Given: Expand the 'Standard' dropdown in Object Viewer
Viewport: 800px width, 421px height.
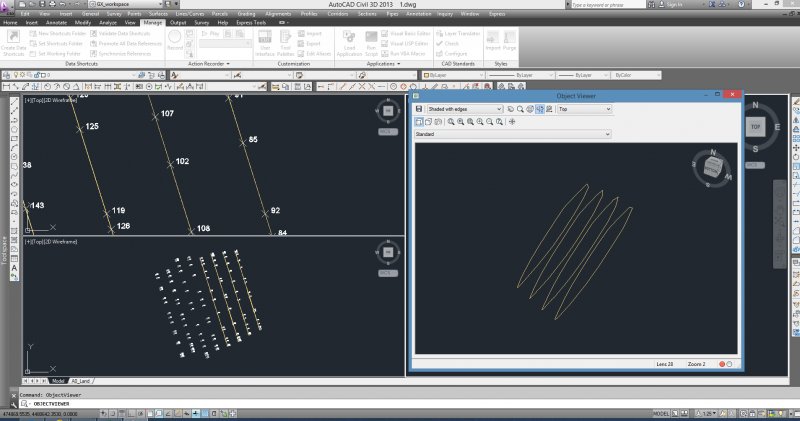Looking at the screenshot, I should click(x=511, y=134).
